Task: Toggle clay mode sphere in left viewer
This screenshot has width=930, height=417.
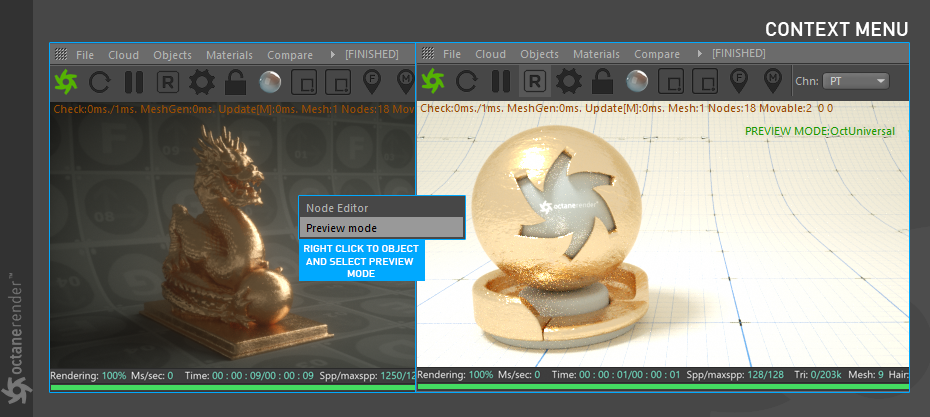Action: (270, 82)
